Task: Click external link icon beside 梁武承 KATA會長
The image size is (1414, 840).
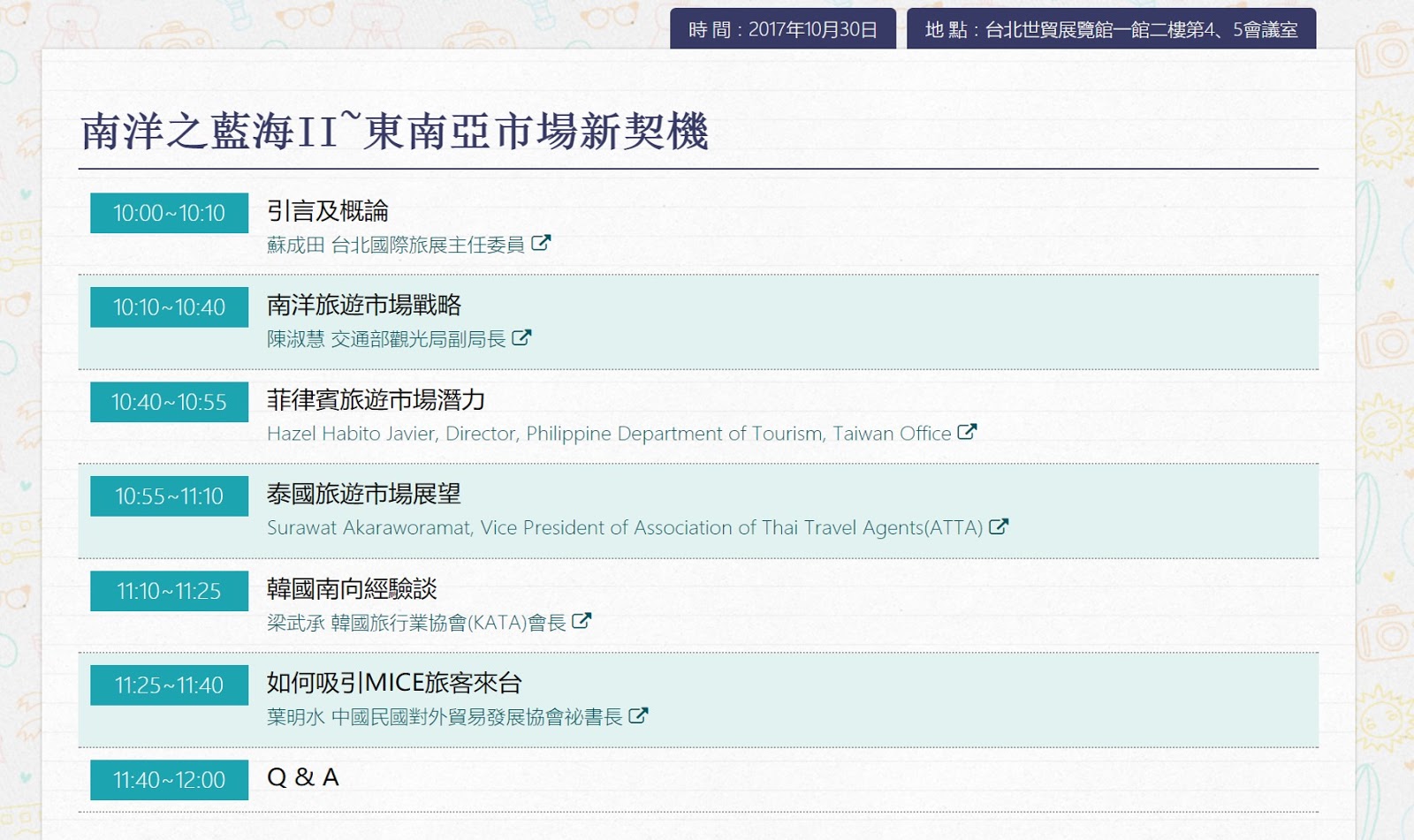Action: [x=582, y=621]
